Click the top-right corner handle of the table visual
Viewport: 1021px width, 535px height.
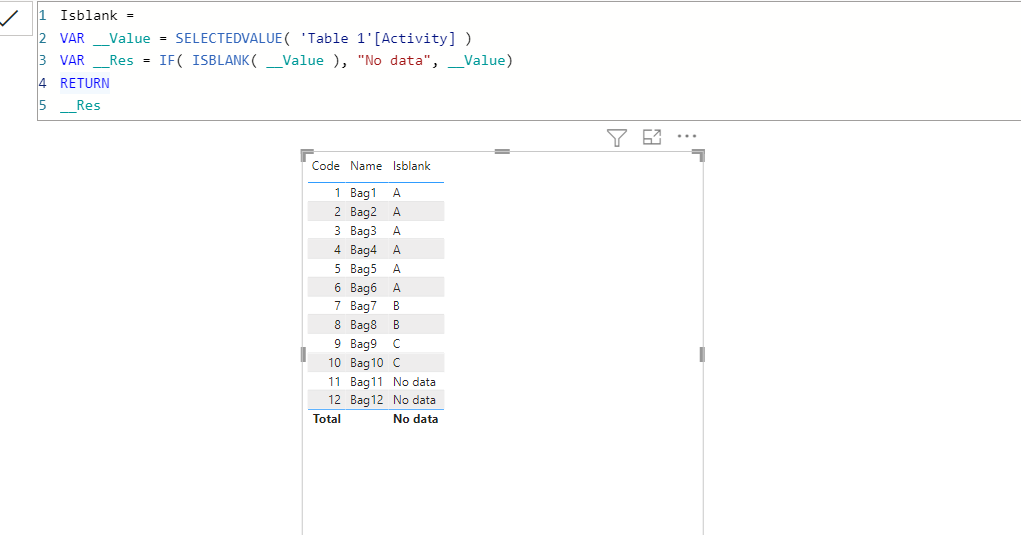[699, 155]
